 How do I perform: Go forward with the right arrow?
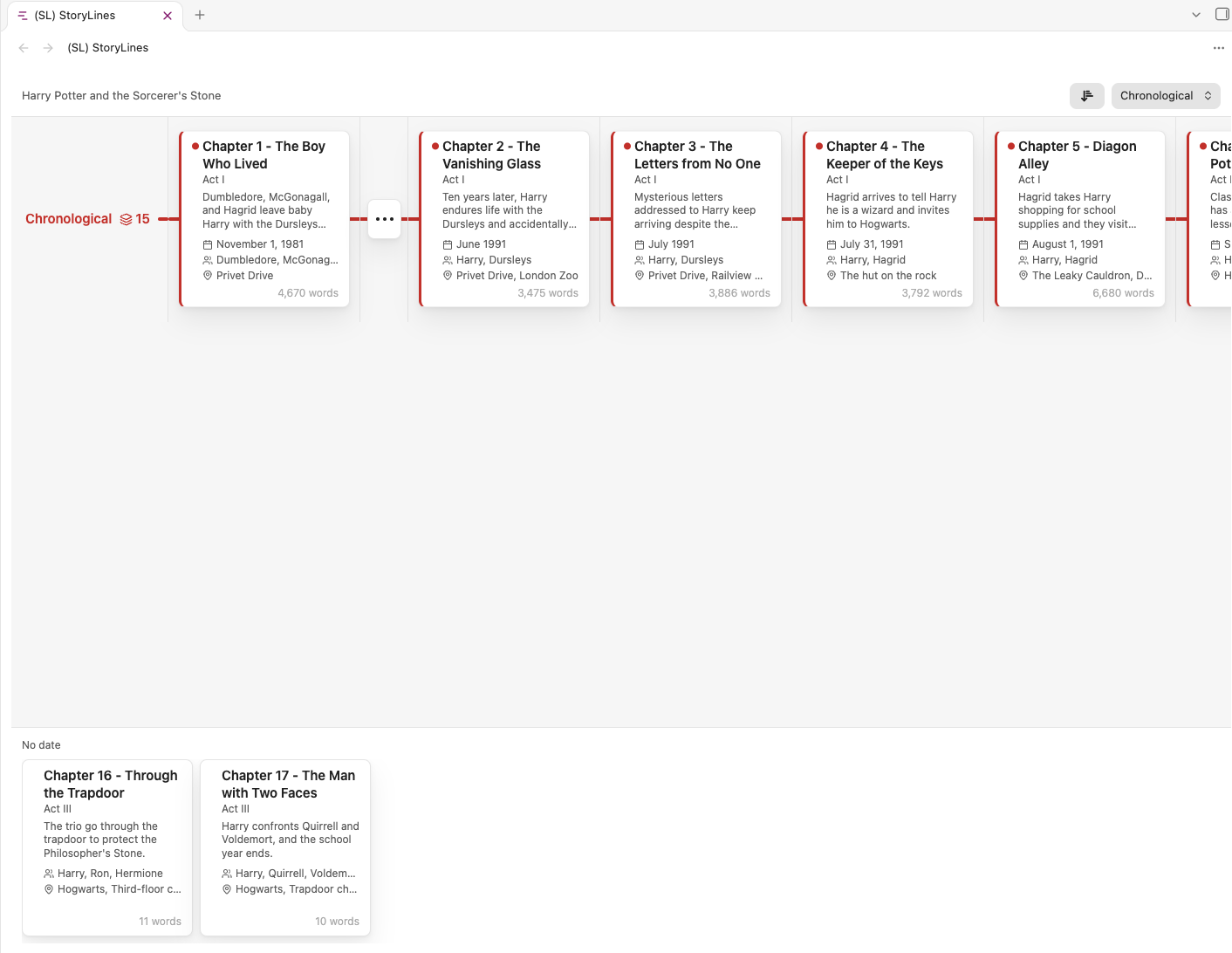tap(48, 48)
